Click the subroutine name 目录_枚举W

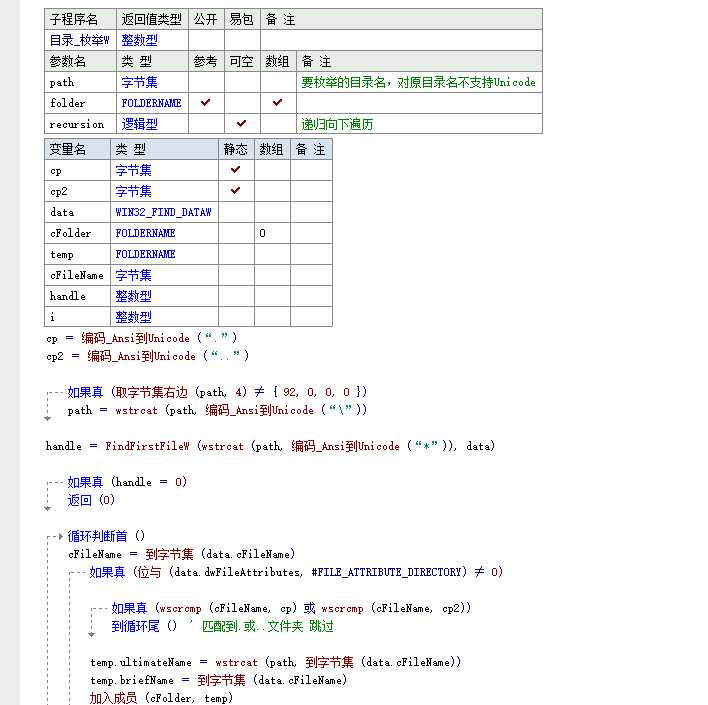79,41
